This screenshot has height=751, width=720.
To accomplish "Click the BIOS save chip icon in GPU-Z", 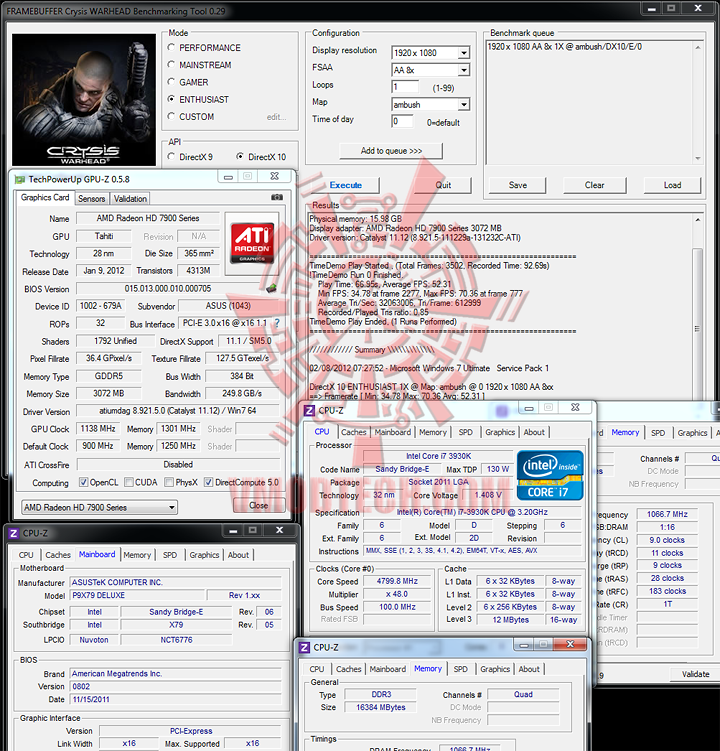I will pos(272,288).
